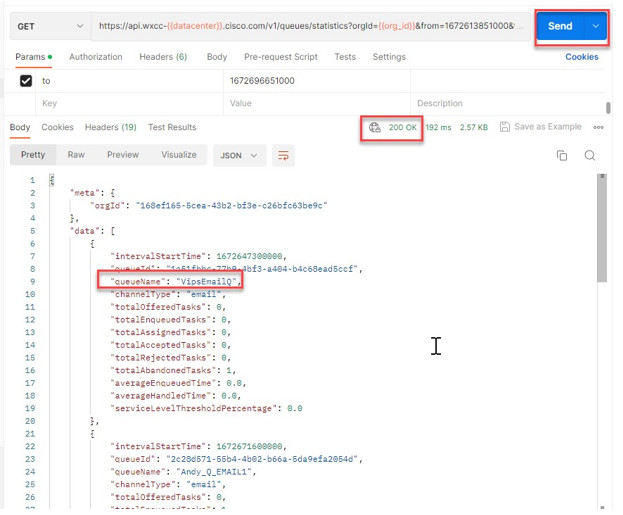Click the empty Value input field
The width and height of the screenshot is (623, 515).
pyautogui.click(x=317, y=103)
